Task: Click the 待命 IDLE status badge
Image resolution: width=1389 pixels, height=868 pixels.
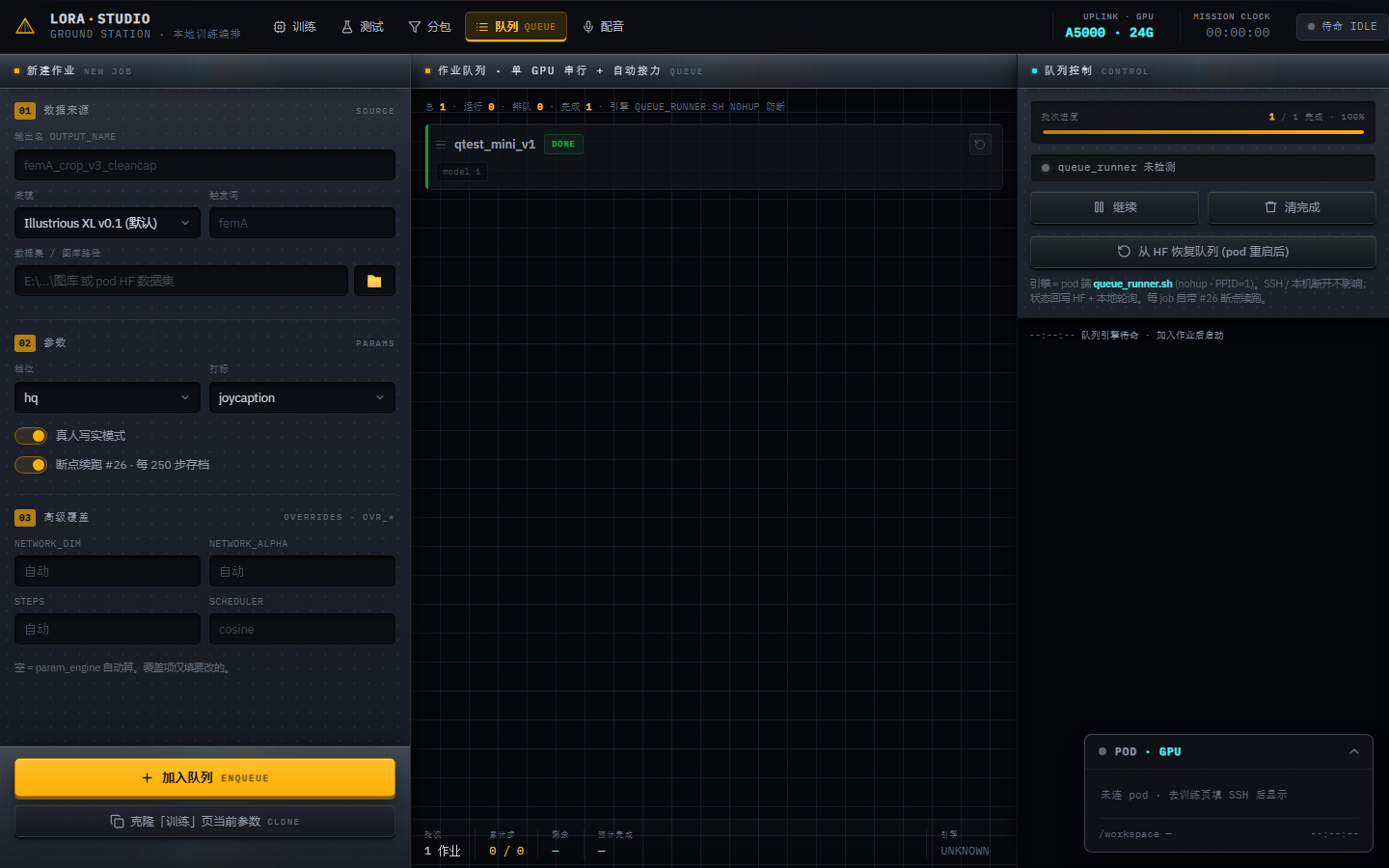Action: (1342, 27)
